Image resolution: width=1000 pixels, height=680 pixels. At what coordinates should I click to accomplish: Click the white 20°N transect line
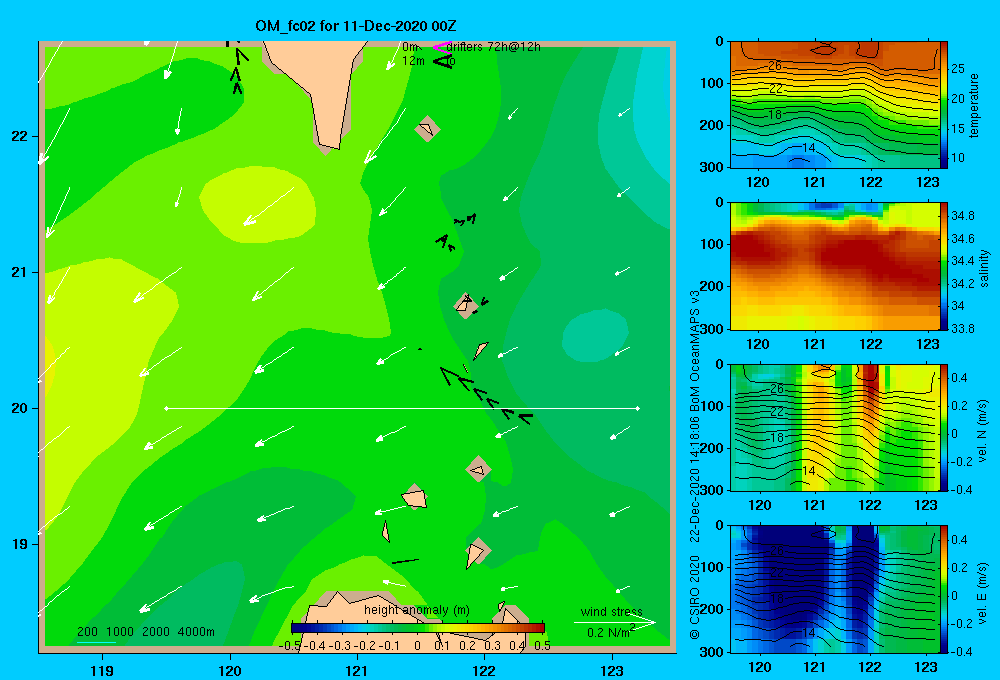point(402,408)
